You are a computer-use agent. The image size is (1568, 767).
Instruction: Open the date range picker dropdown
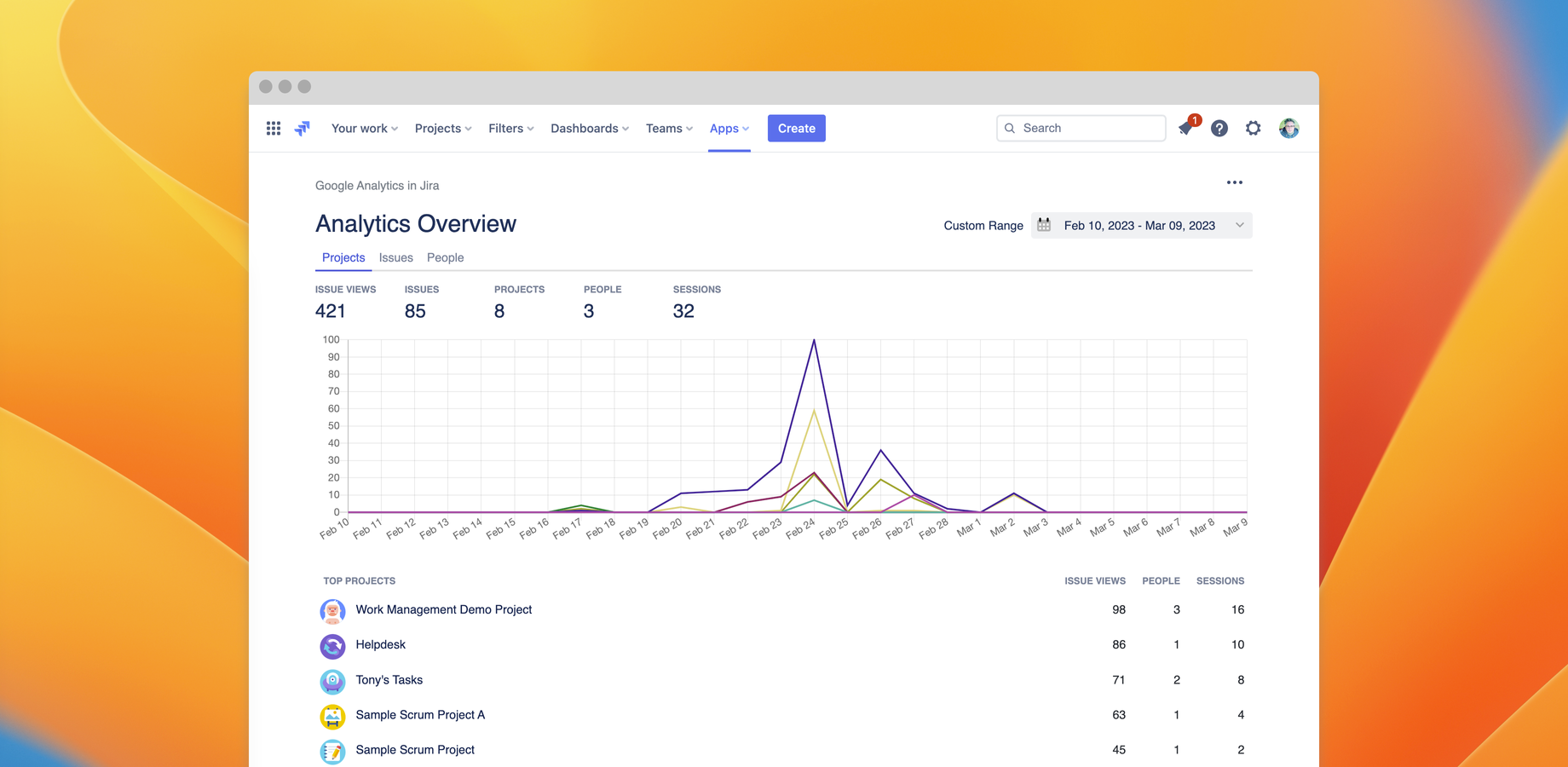pos(1142,225)
